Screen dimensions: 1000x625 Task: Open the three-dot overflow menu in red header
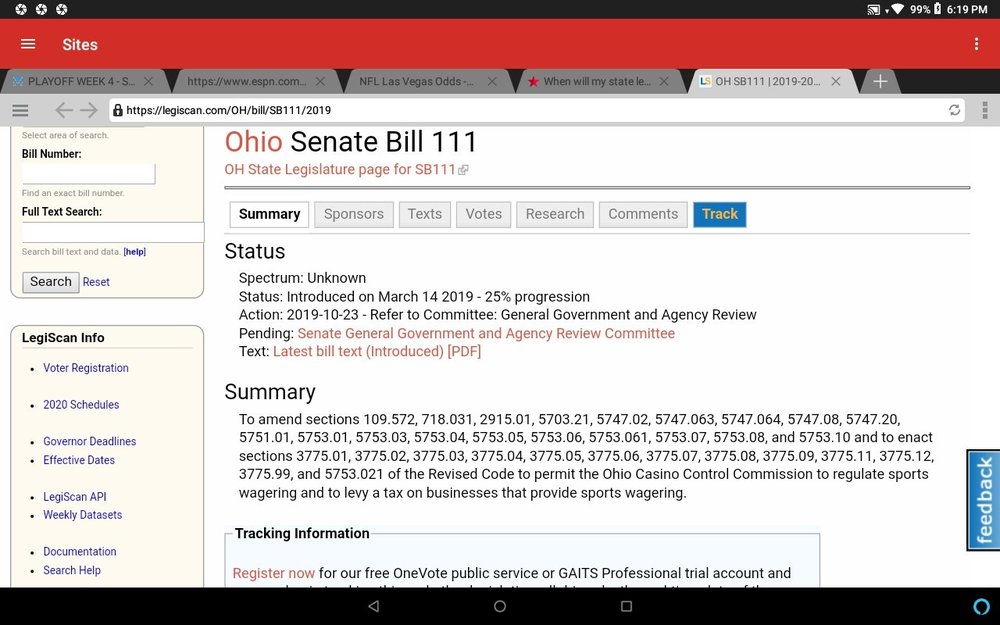[976, 44]
